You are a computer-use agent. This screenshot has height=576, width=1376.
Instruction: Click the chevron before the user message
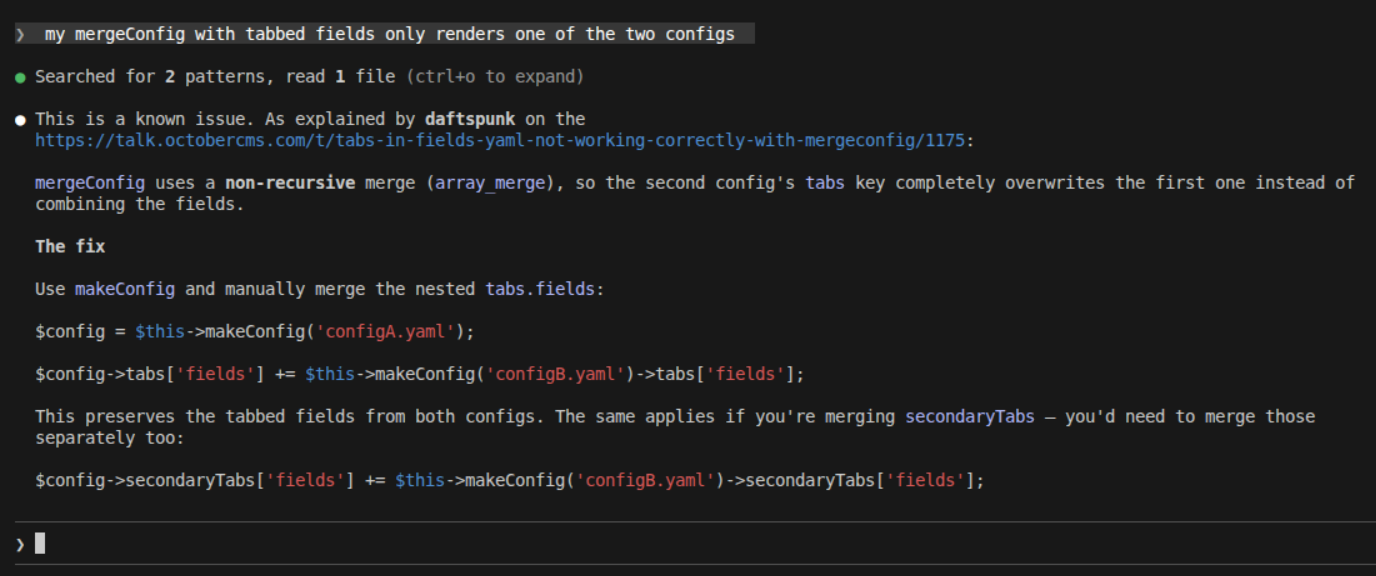[20, 35]
